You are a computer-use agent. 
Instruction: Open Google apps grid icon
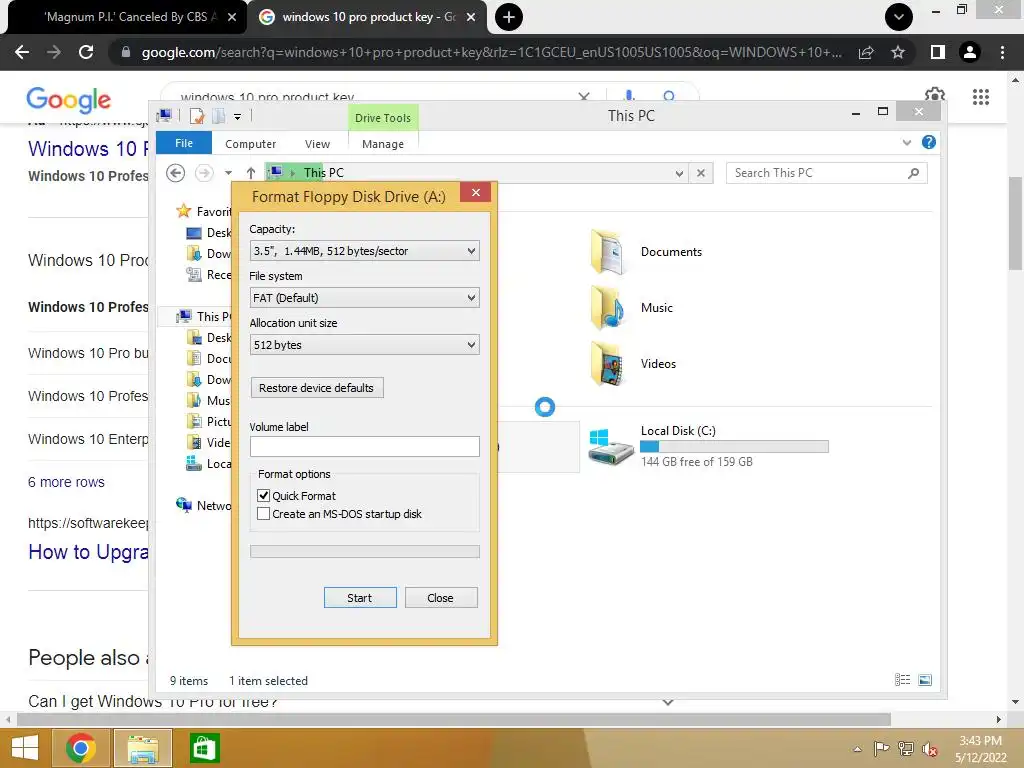tap(981, 97)
